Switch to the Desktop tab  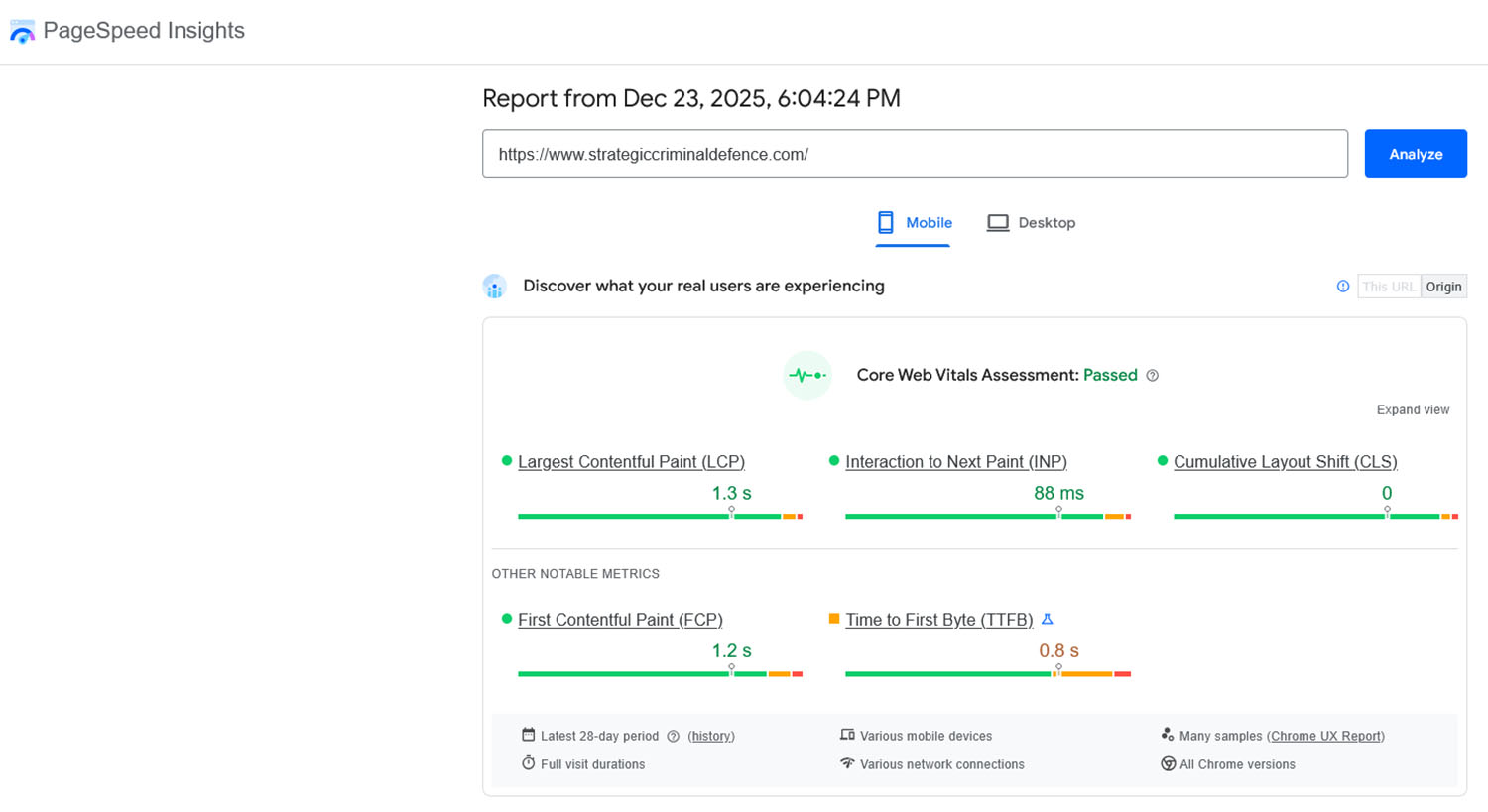1031,222
